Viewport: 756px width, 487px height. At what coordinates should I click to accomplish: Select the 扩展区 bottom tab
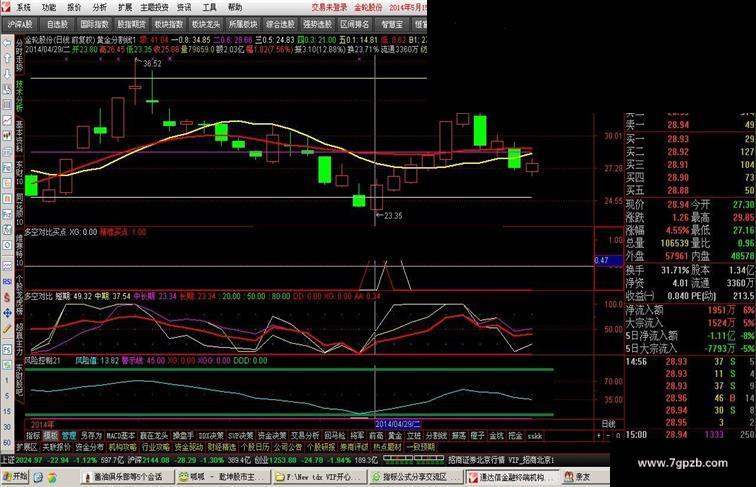point(27,447)
